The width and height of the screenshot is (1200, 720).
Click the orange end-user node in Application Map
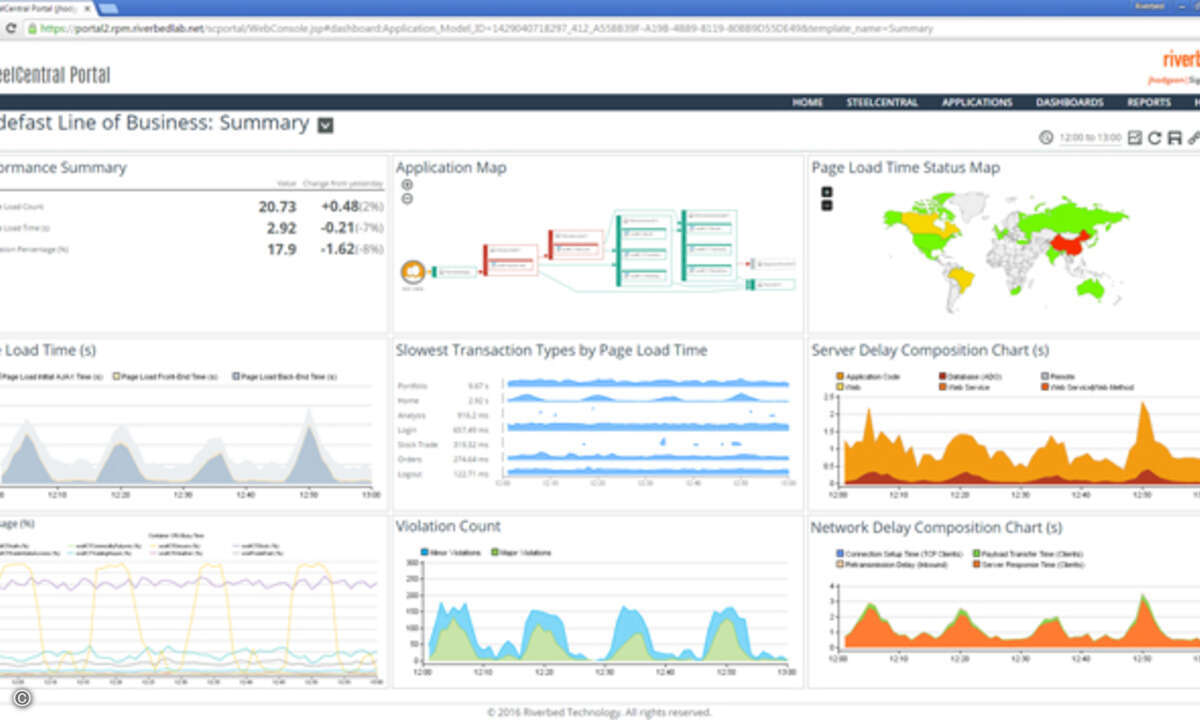[413, 271]
